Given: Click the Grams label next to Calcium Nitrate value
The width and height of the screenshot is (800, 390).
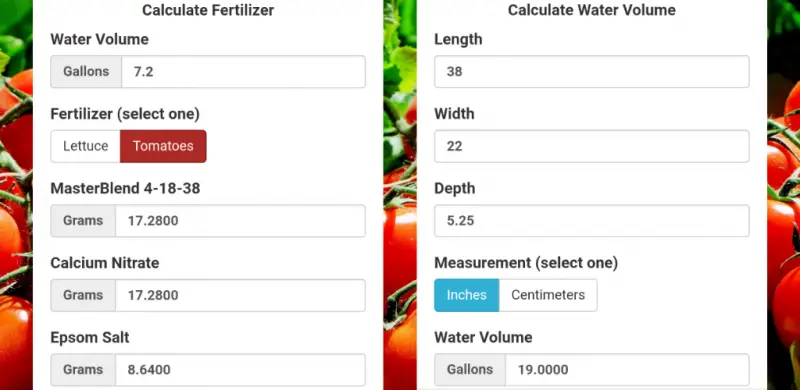Looking at the screenshot, I should click(x=83, y=295).
